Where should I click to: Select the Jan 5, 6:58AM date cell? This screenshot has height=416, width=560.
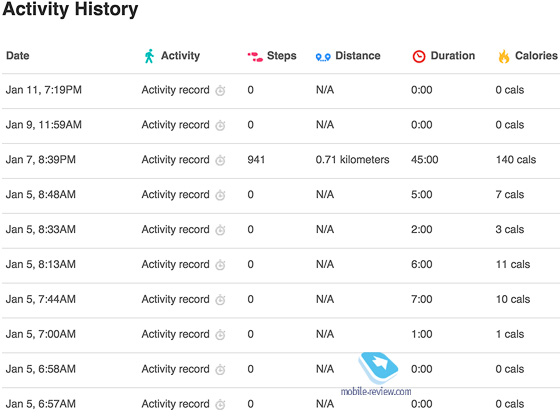pos(41,369)
